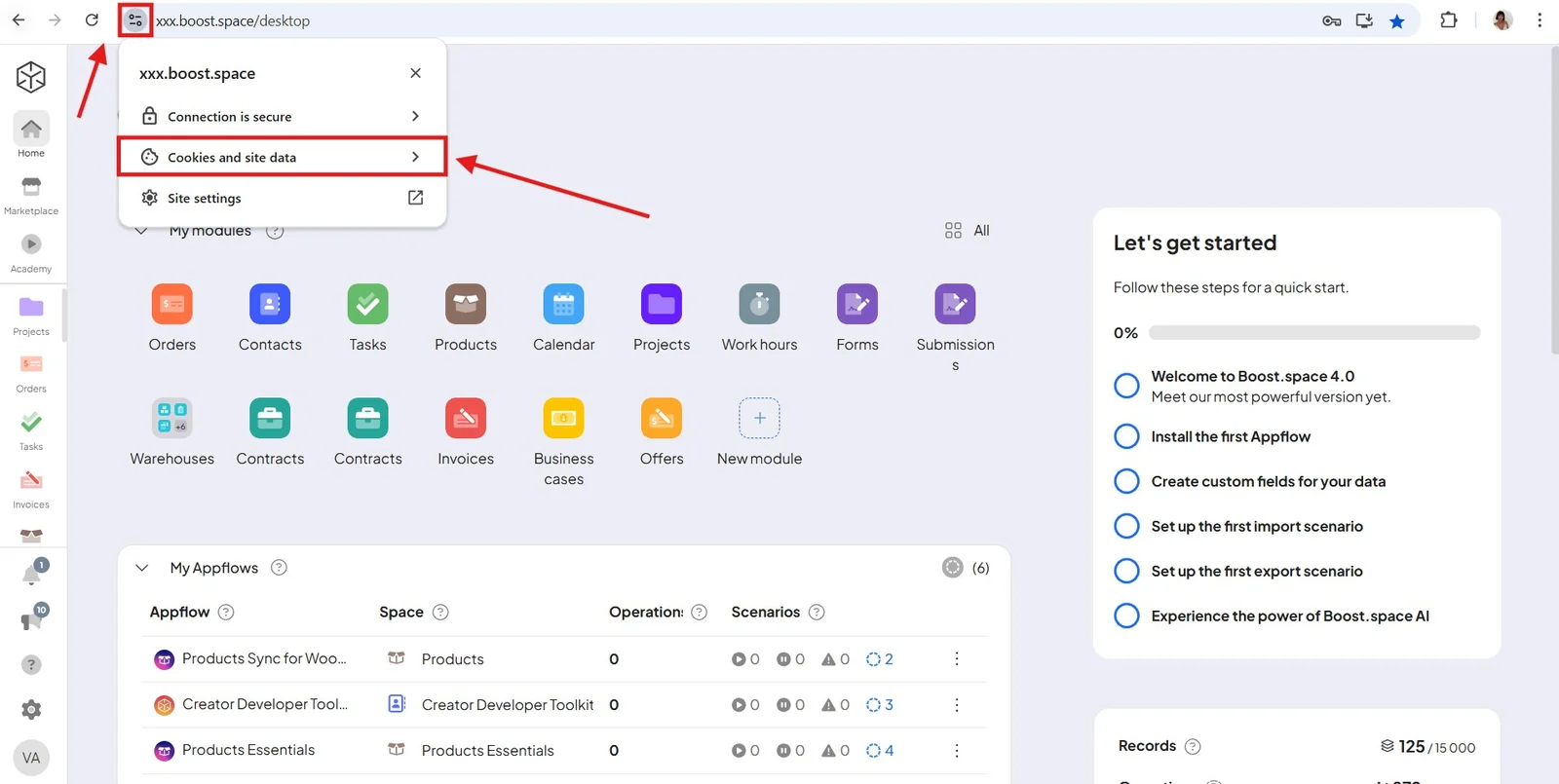Open the browser extensions puzzle icon

coord(1449,20)
